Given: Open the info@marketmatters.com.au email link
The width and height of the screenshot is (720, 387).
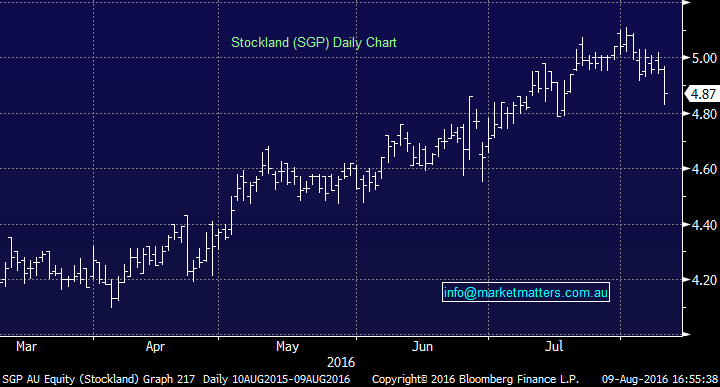Looking at the screenshot, I should tap(526, 292).
